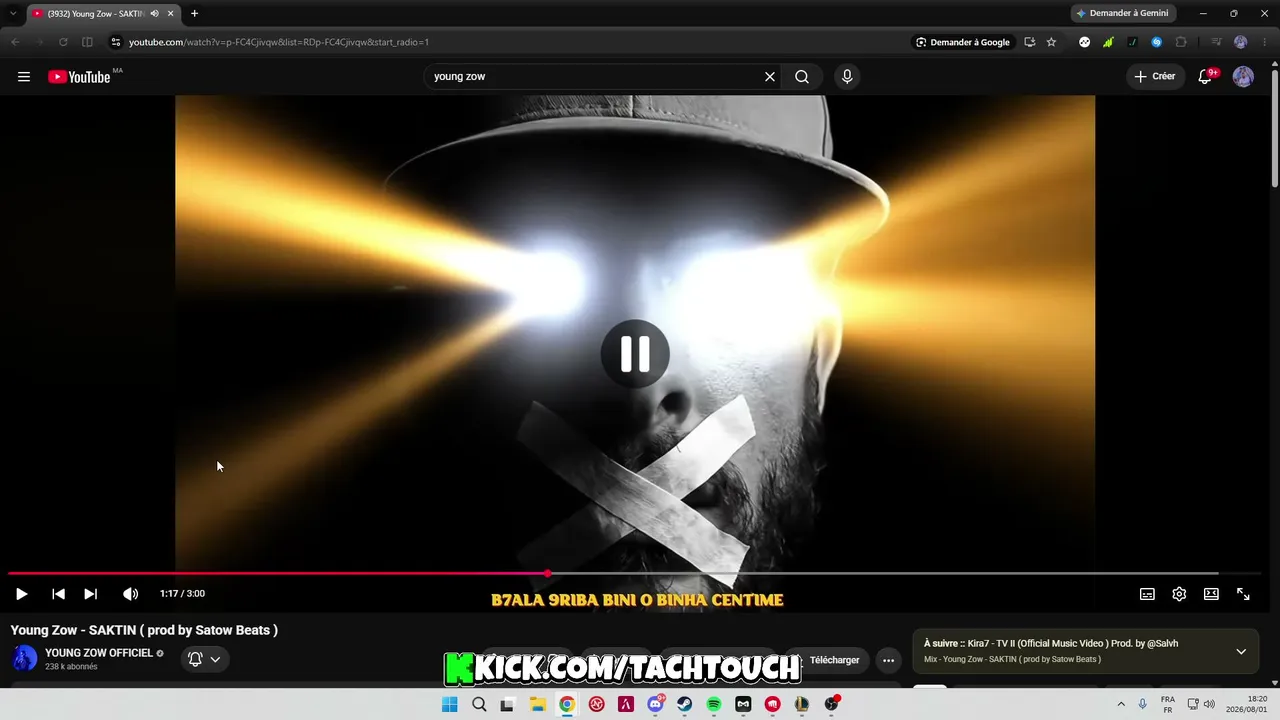
Task: Open Discord from the taskbar
Action: click(655, 704)
